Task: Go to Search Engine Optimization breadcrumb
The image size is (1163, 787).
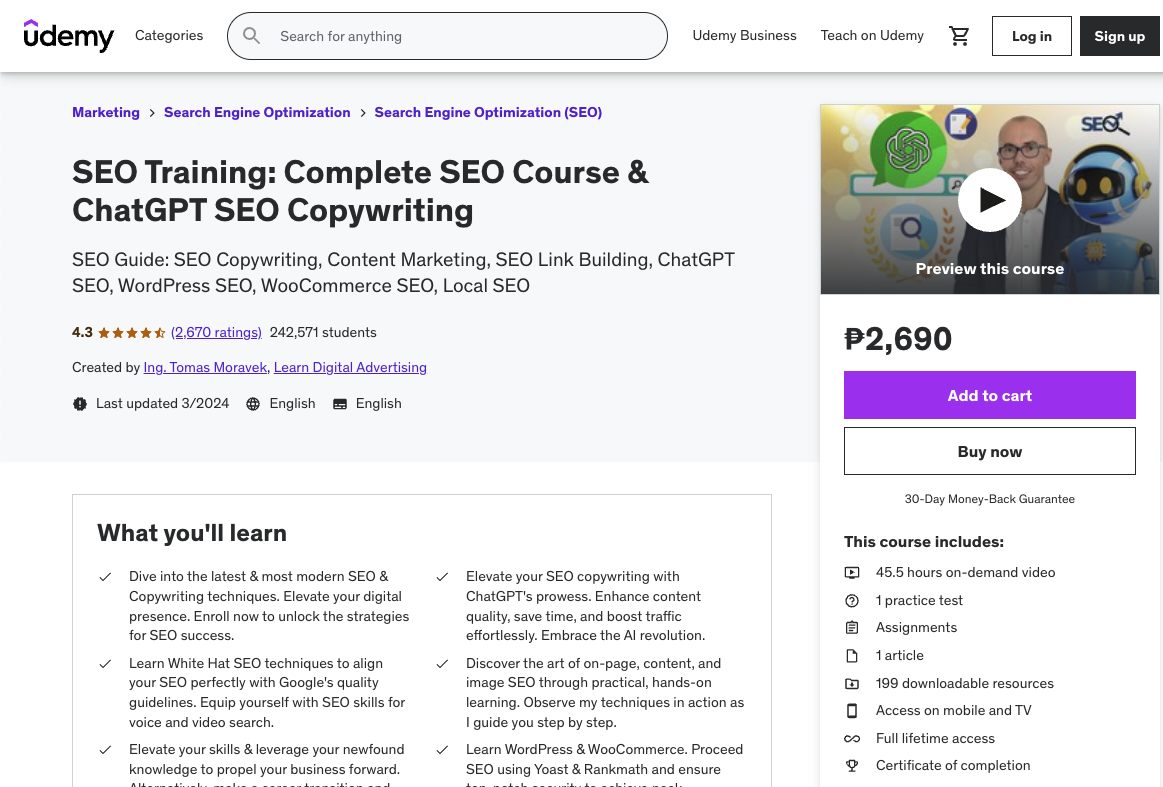Action: pyautogui.click(x=257, y=112)
